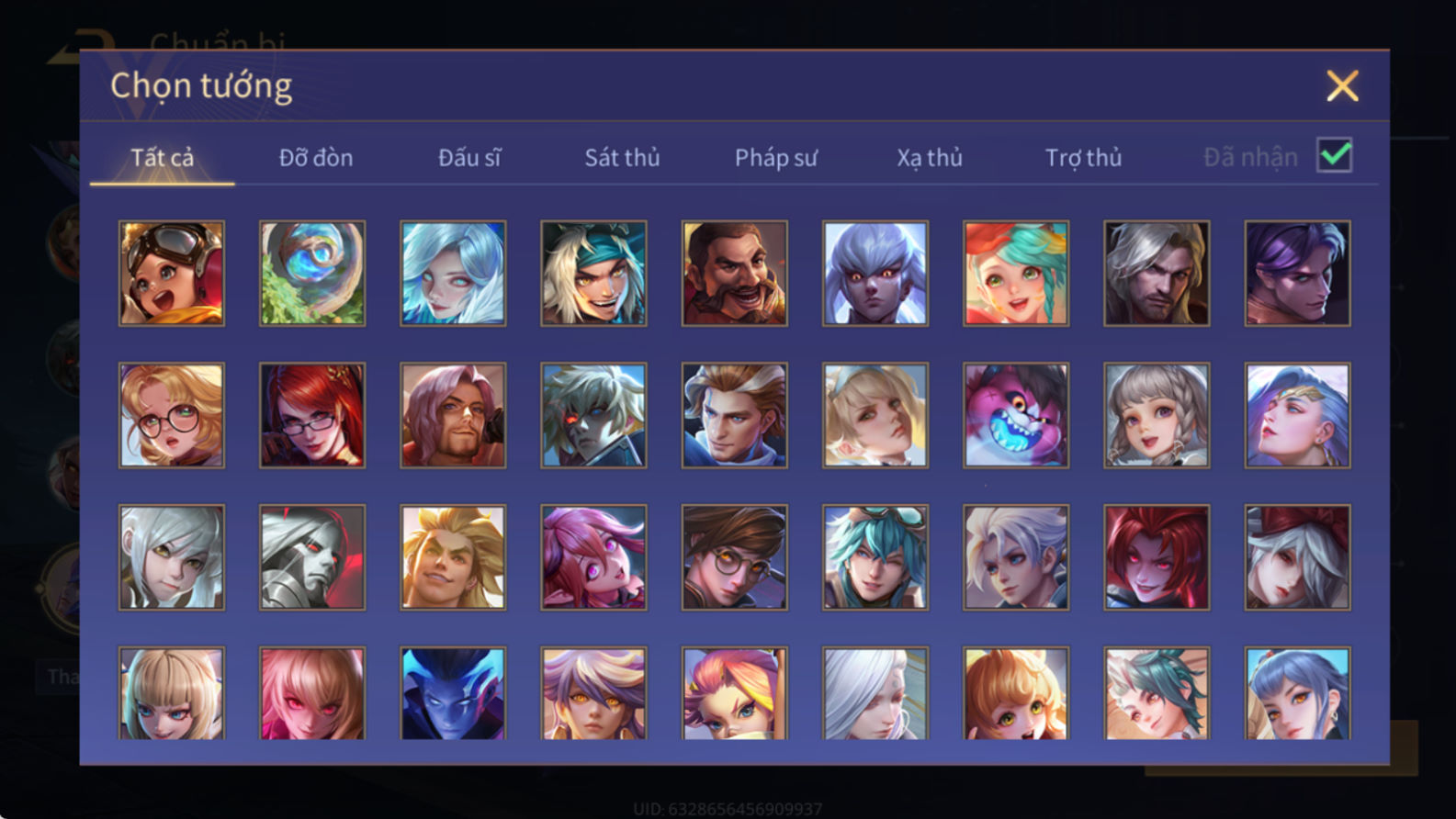Choose the blonde girl with round glasses
This screenshot has width=1456, height=819.
(172, 415)
